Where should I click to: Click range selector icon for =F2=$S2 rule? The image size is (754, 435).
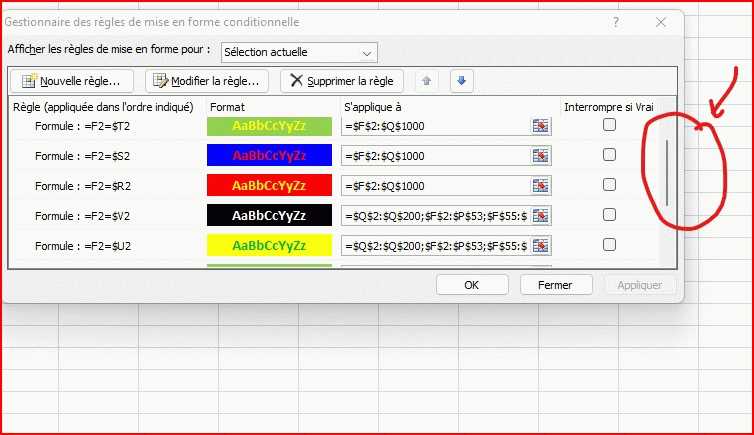pyautogui.click(x=541, y=156)
